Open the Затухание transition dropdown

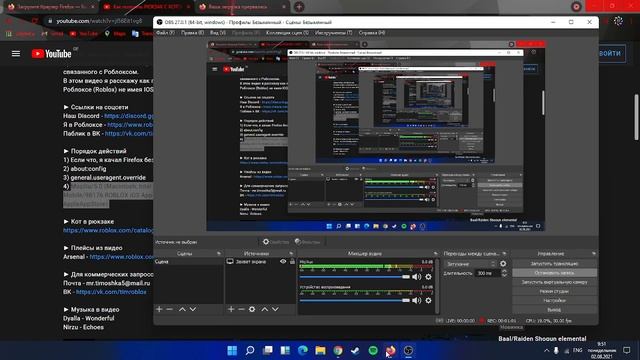click(470, 264)
